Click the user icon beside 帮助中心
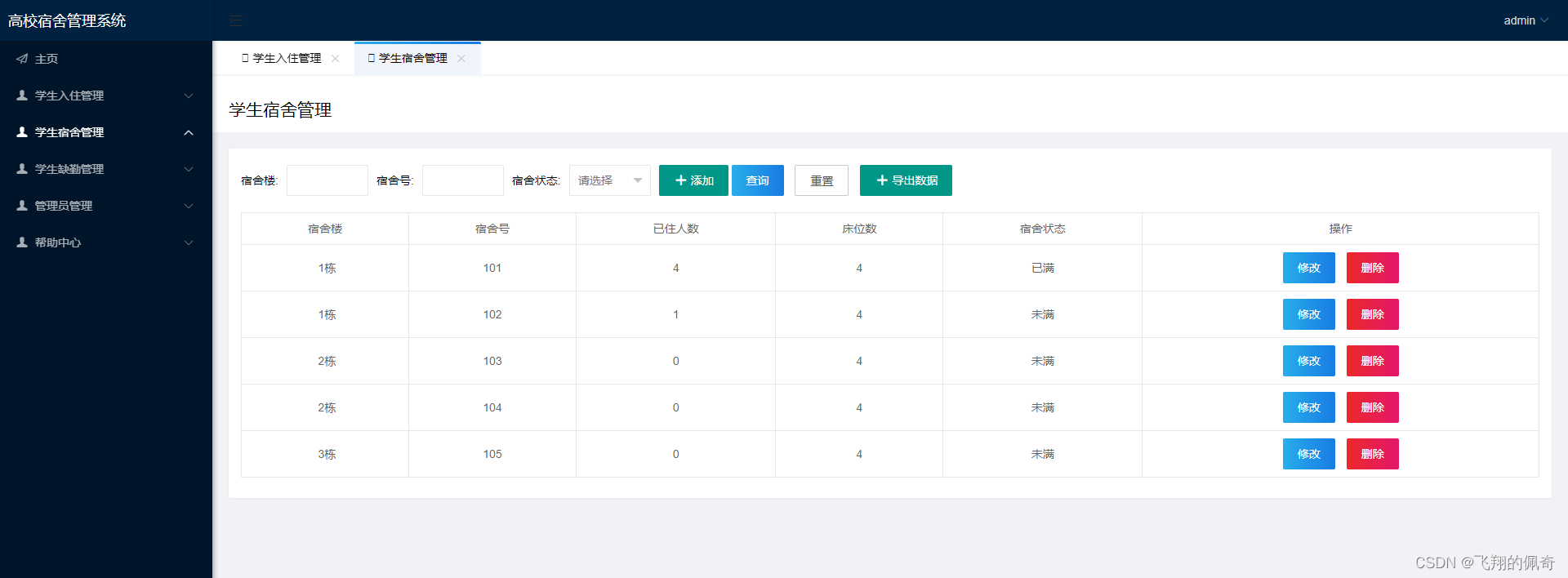The image size is (1568, 578). [x=22, y=242]
